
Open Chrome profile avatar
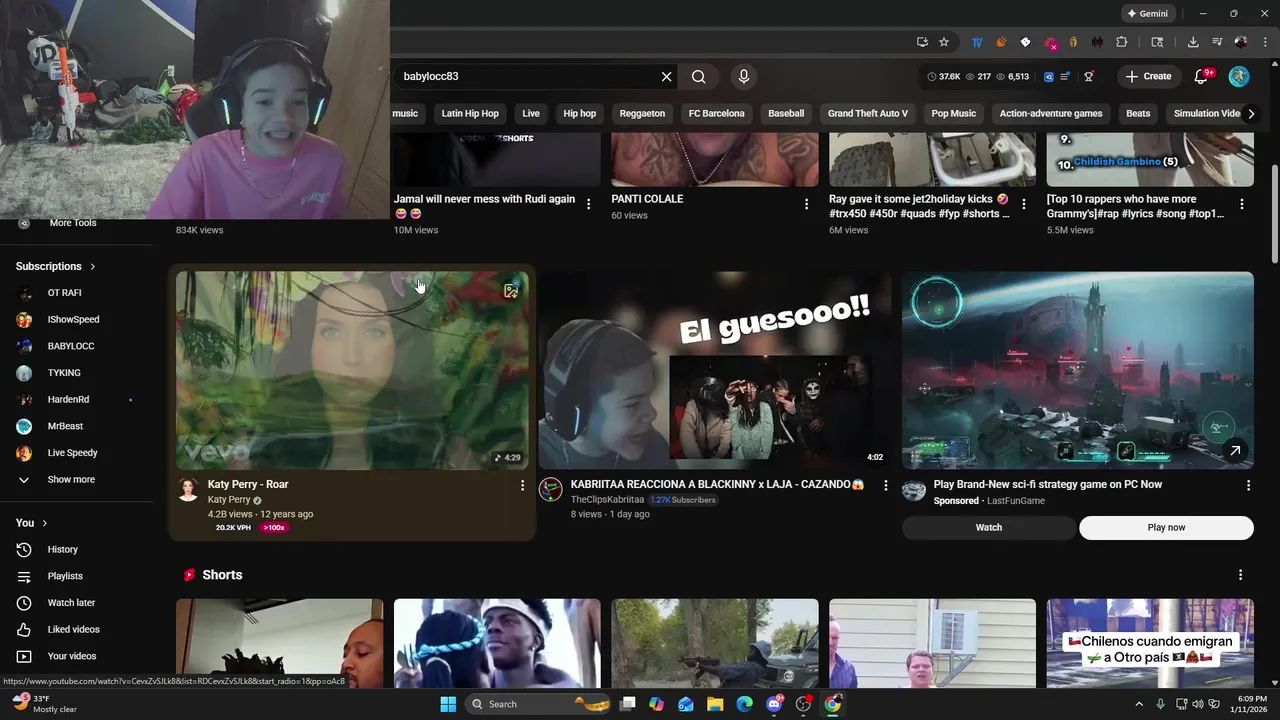(1241, 42)
